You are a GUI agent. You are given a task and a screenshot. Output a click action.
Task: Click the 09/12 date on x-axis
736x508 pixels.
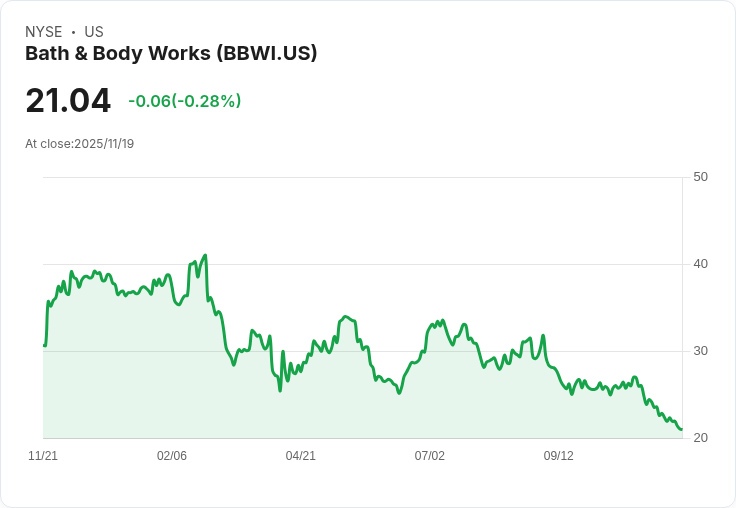point(559,456)
